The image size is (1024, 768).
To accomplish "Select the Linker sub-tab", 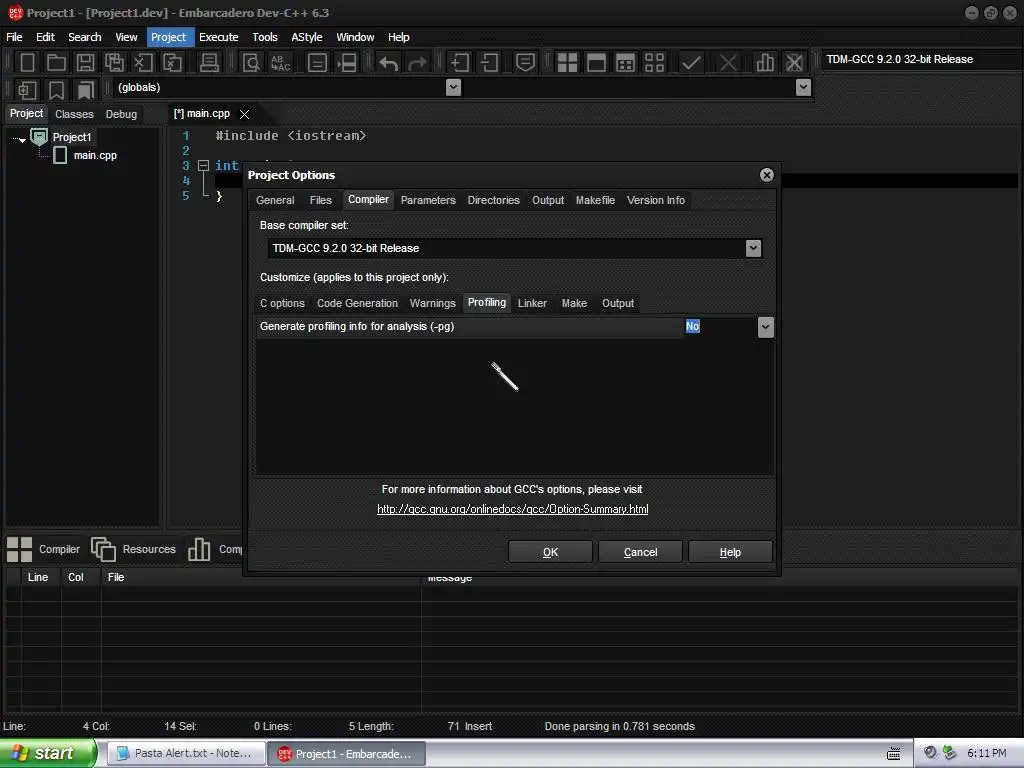I will click(532, 303).
